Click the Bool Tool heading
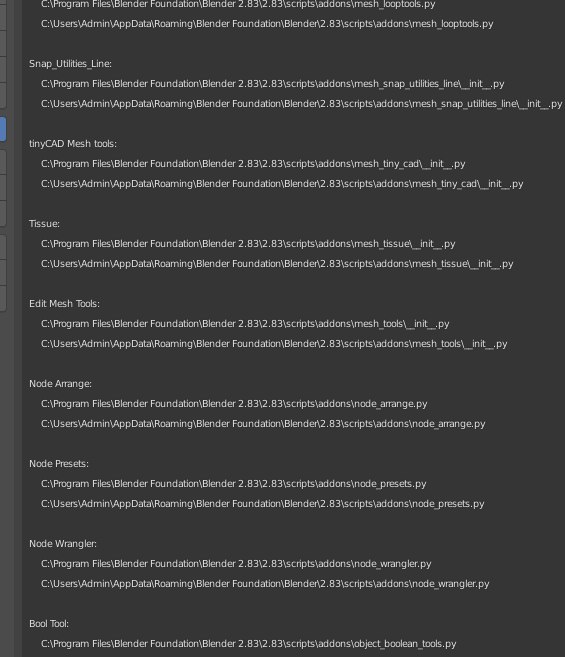 (49, 624)
